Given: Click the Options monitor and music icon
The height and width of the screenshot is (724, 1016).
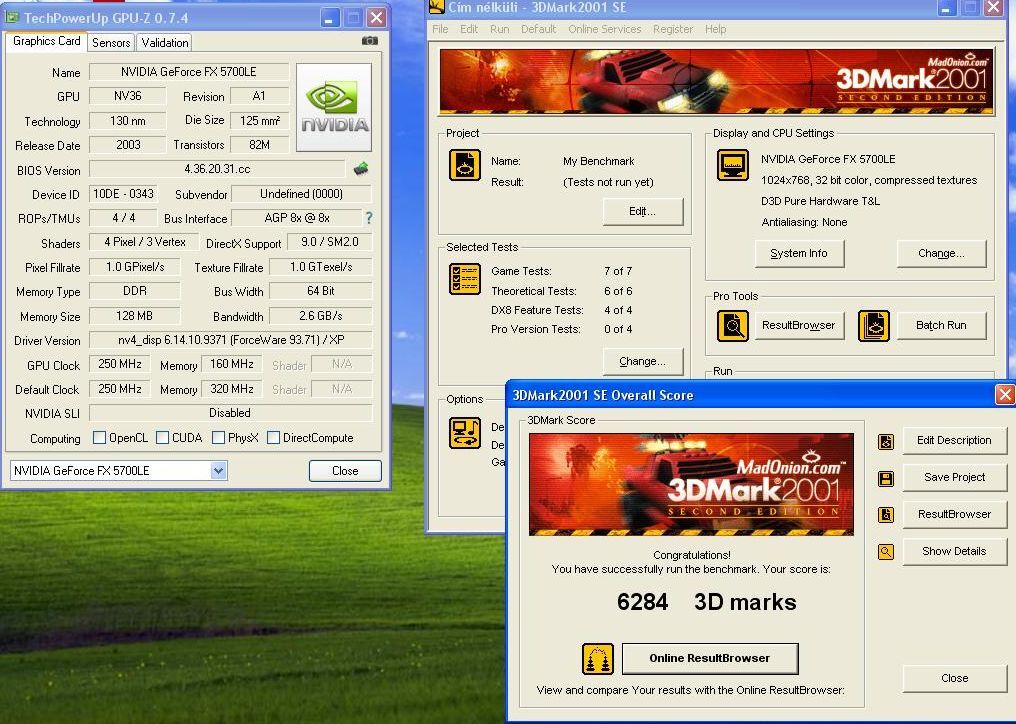Looking at the screenshot, I should tap(465, 433).
